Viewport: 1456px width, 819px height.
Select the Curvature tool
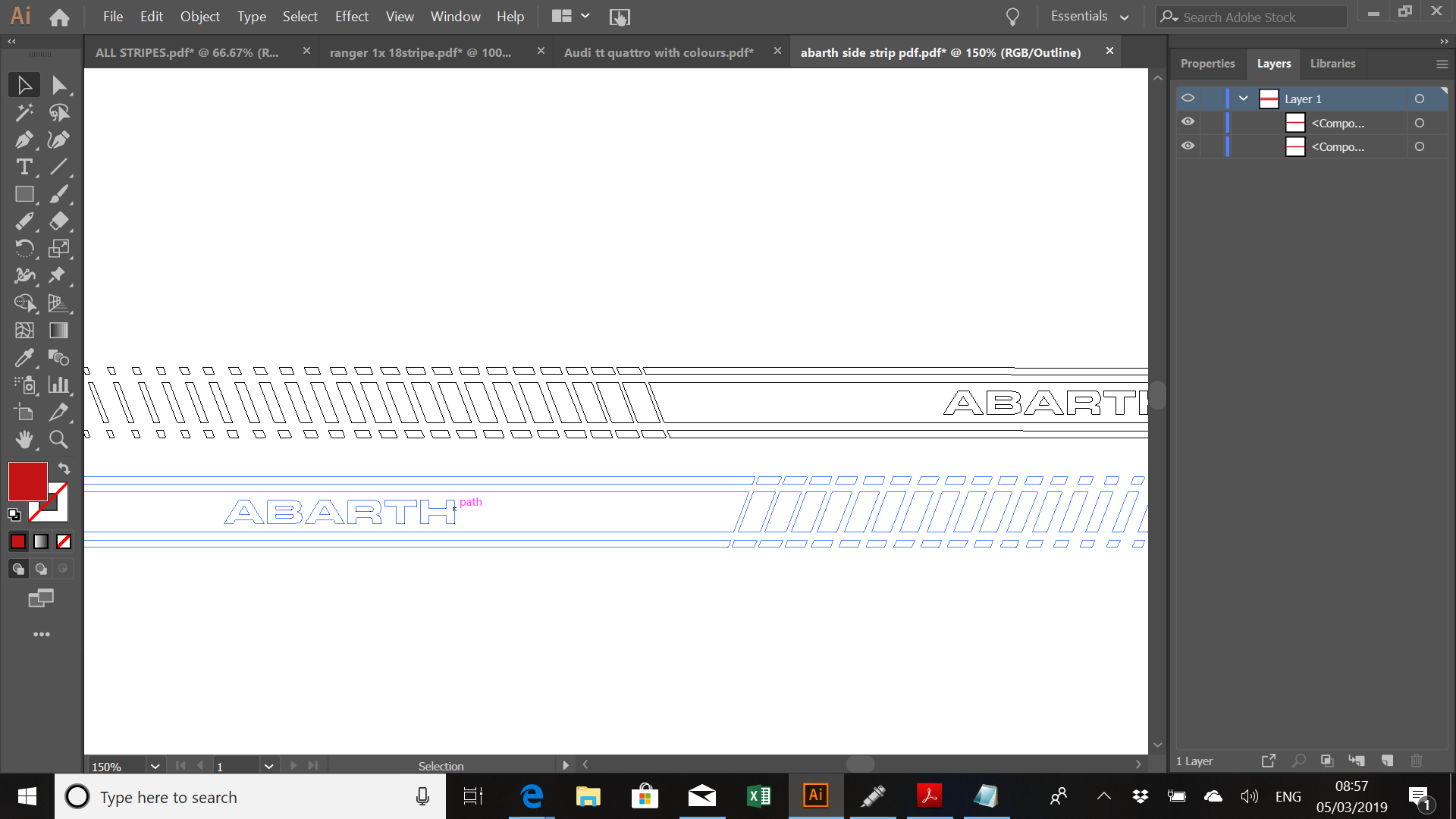click(59, 140)
